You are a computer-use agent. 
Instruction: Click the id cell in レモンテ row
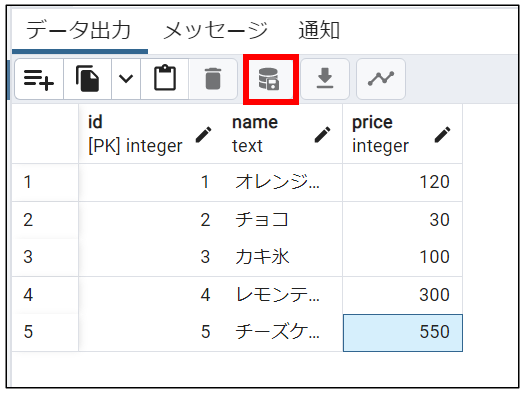coord(150,295)
